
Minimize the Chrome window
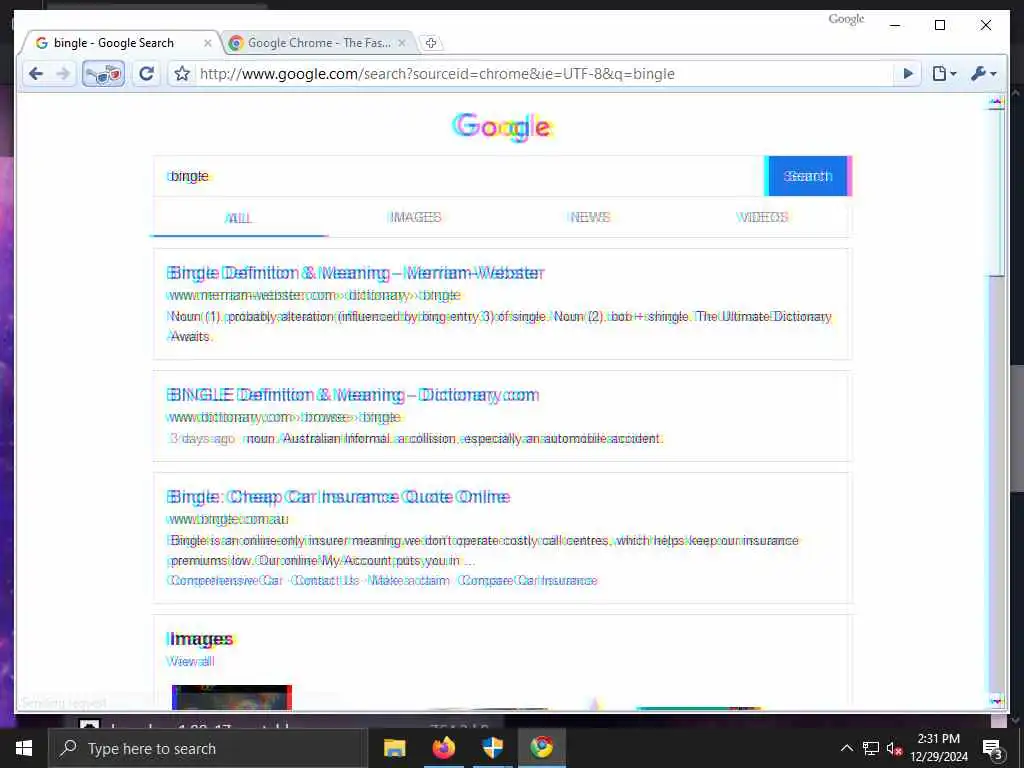(895, 25)
